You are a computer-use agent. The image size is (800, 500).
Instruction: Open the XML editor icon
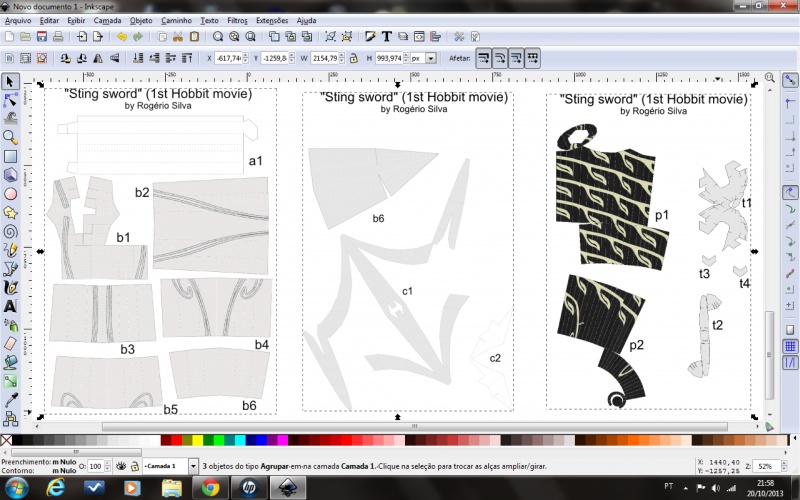coord(419,37)
